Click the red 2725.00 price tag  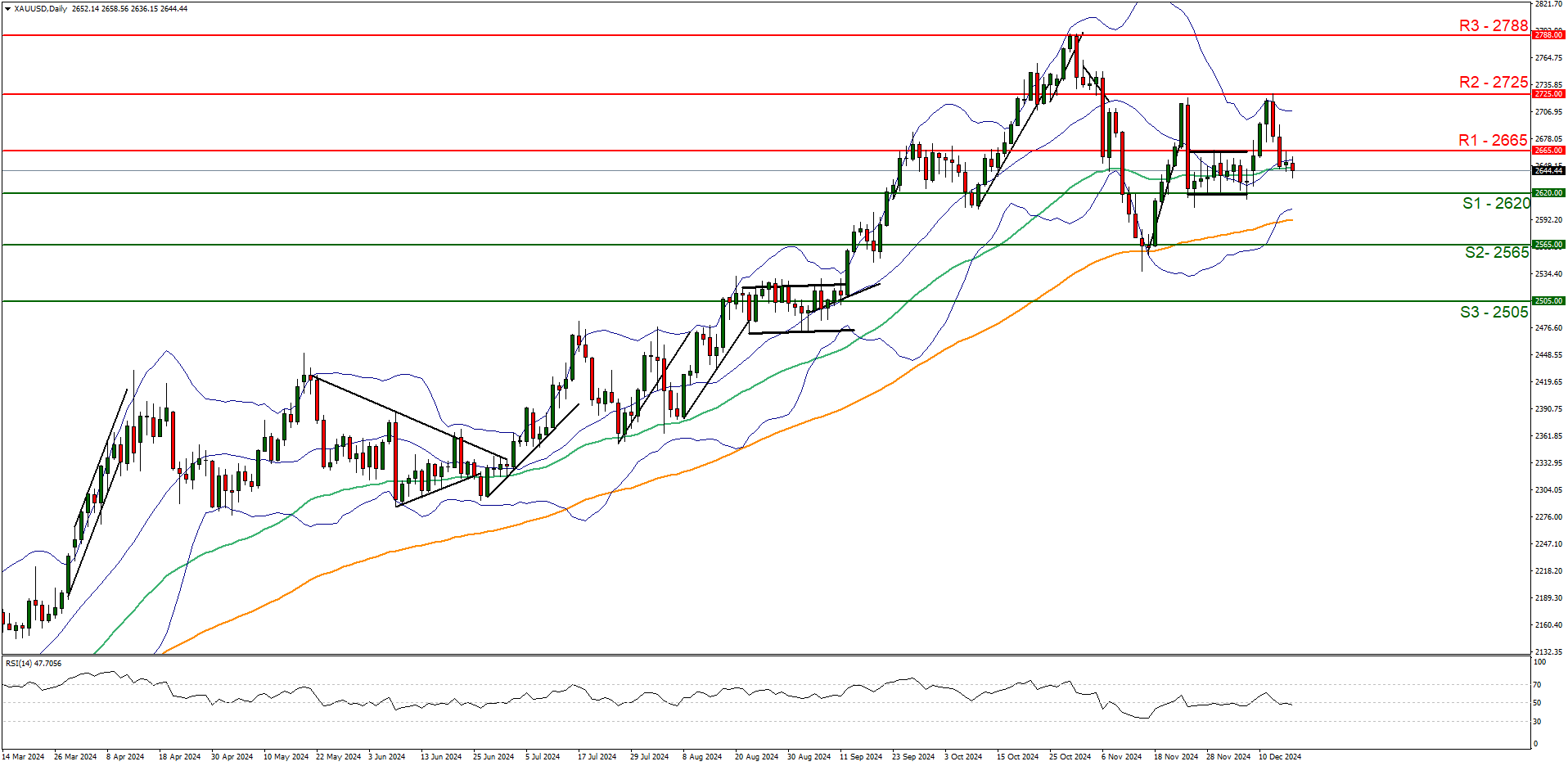pyautogui.click(x=1548, y=94)
